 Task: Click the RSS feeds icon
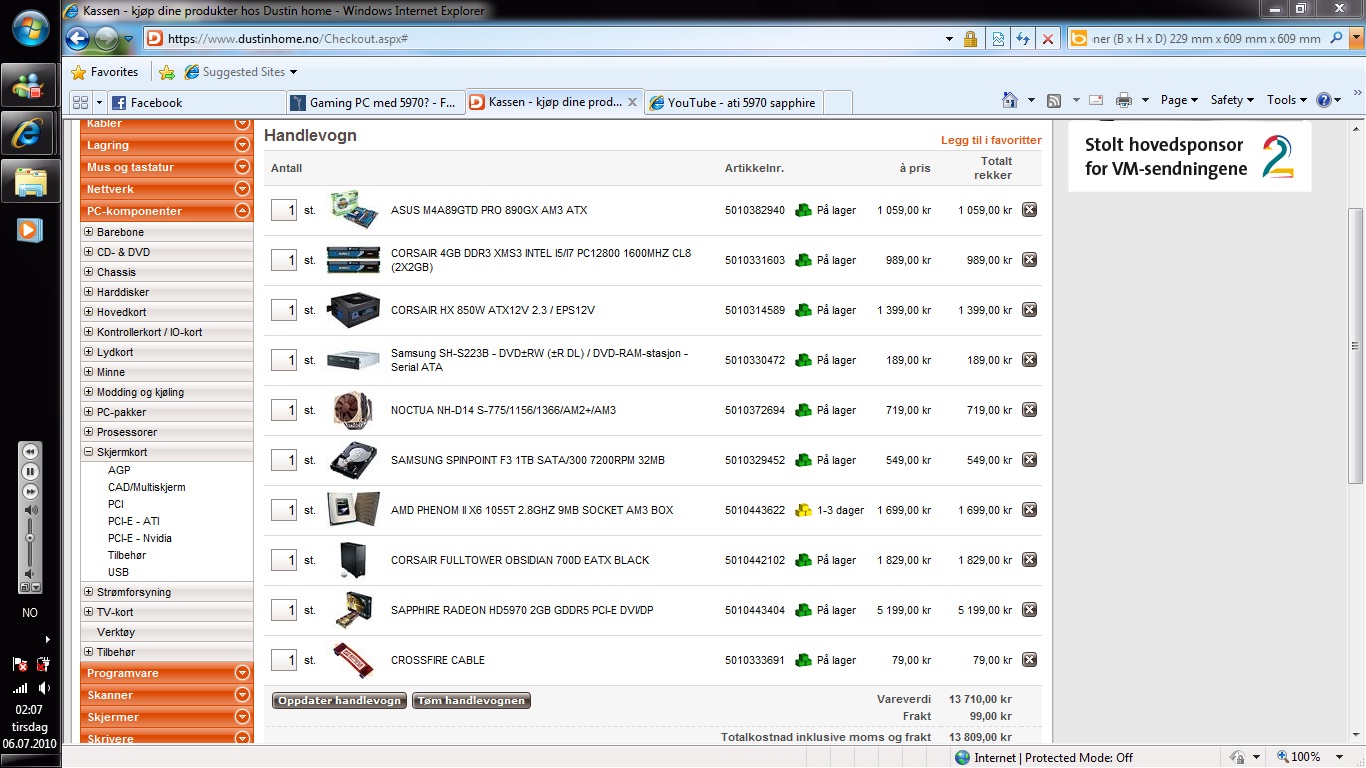[1054, 100]
